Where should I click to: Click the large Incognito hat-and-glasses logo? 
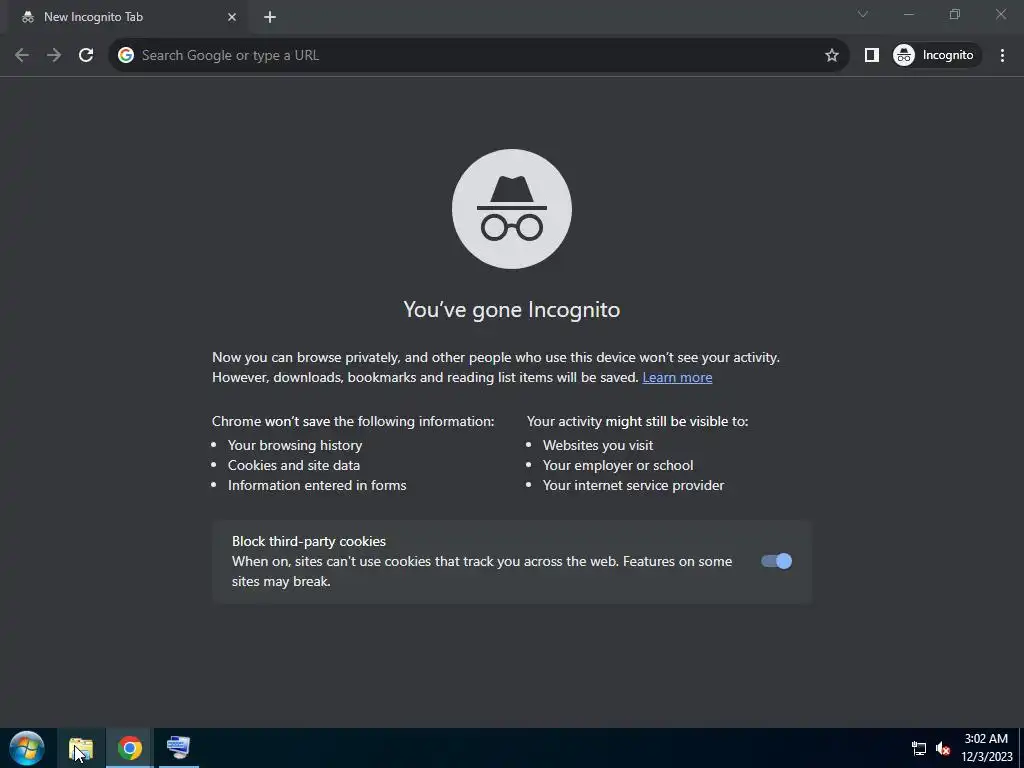(x=512, y=209)
